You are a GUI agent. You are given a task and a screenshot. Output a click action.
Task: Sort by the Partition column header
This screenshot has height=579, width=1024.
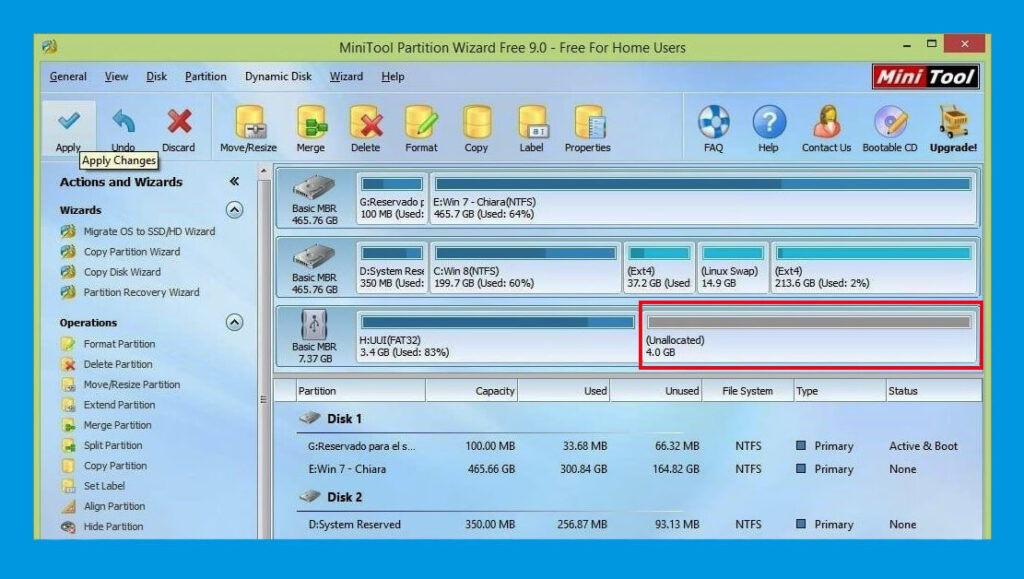tap(360, 390)
